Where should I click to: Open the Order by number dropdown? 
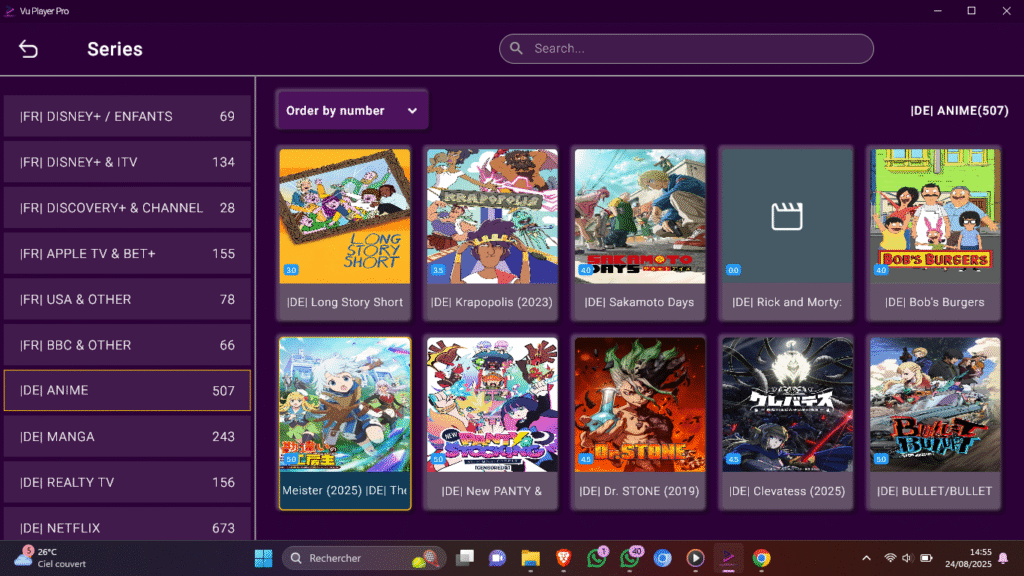pyautogui.click(x=352, y=110)
